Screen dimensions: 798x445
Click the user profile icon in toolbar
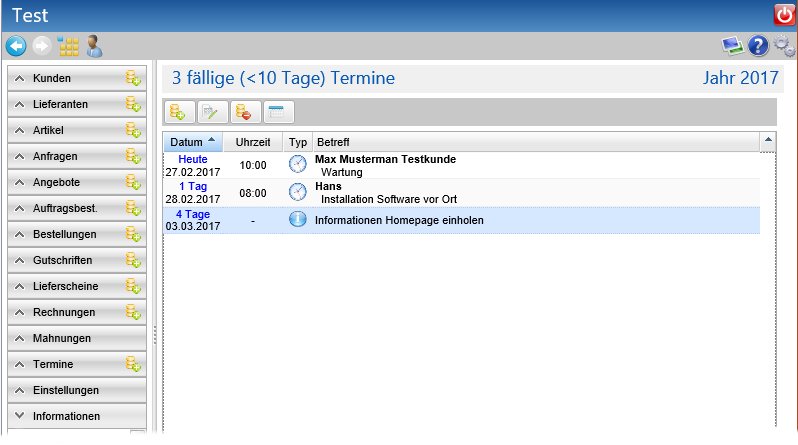pos(95,46)
